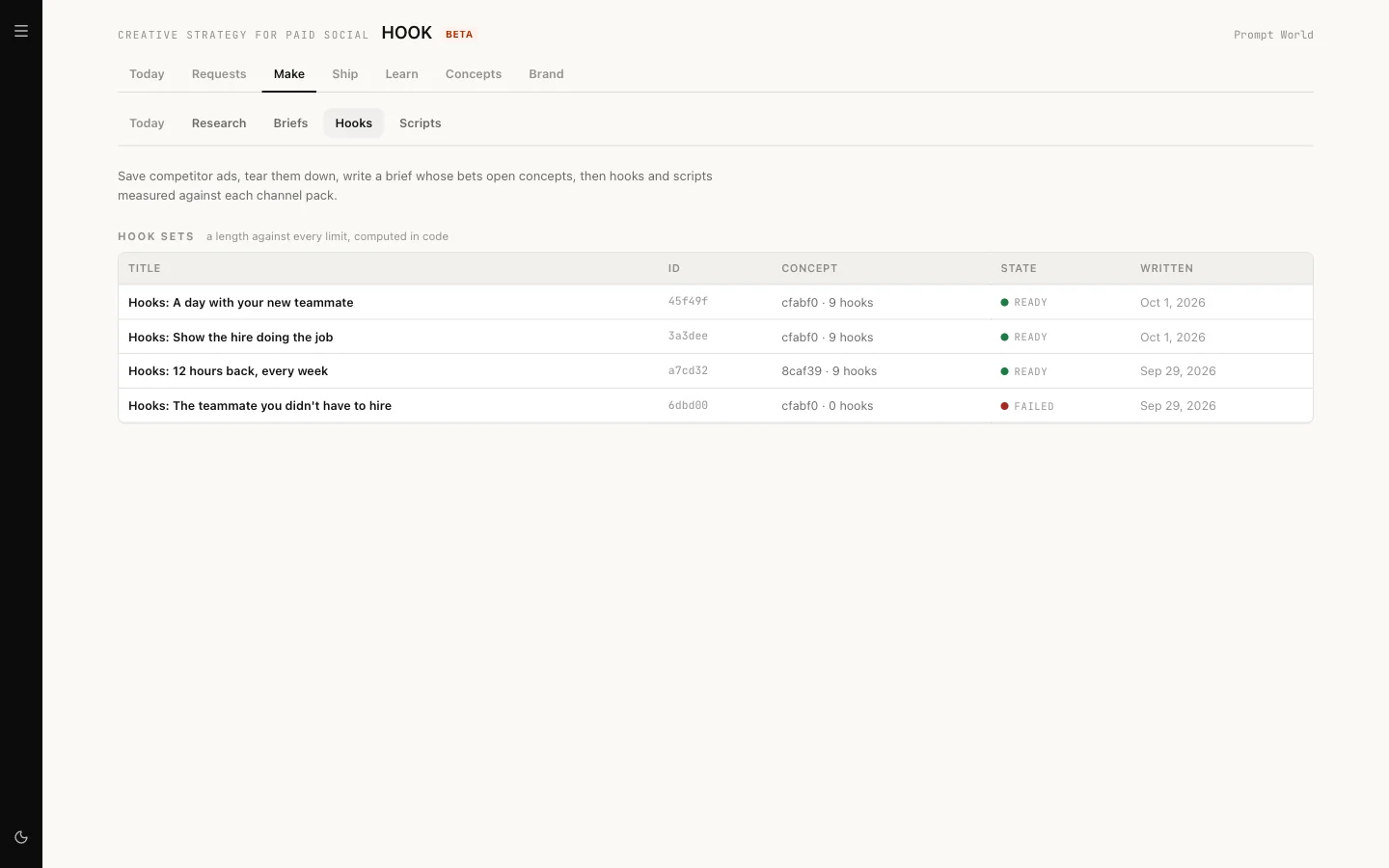Switch to the Ship tab
The width and height of the screenshot is (1389, 868).
[x=345, y=74]
